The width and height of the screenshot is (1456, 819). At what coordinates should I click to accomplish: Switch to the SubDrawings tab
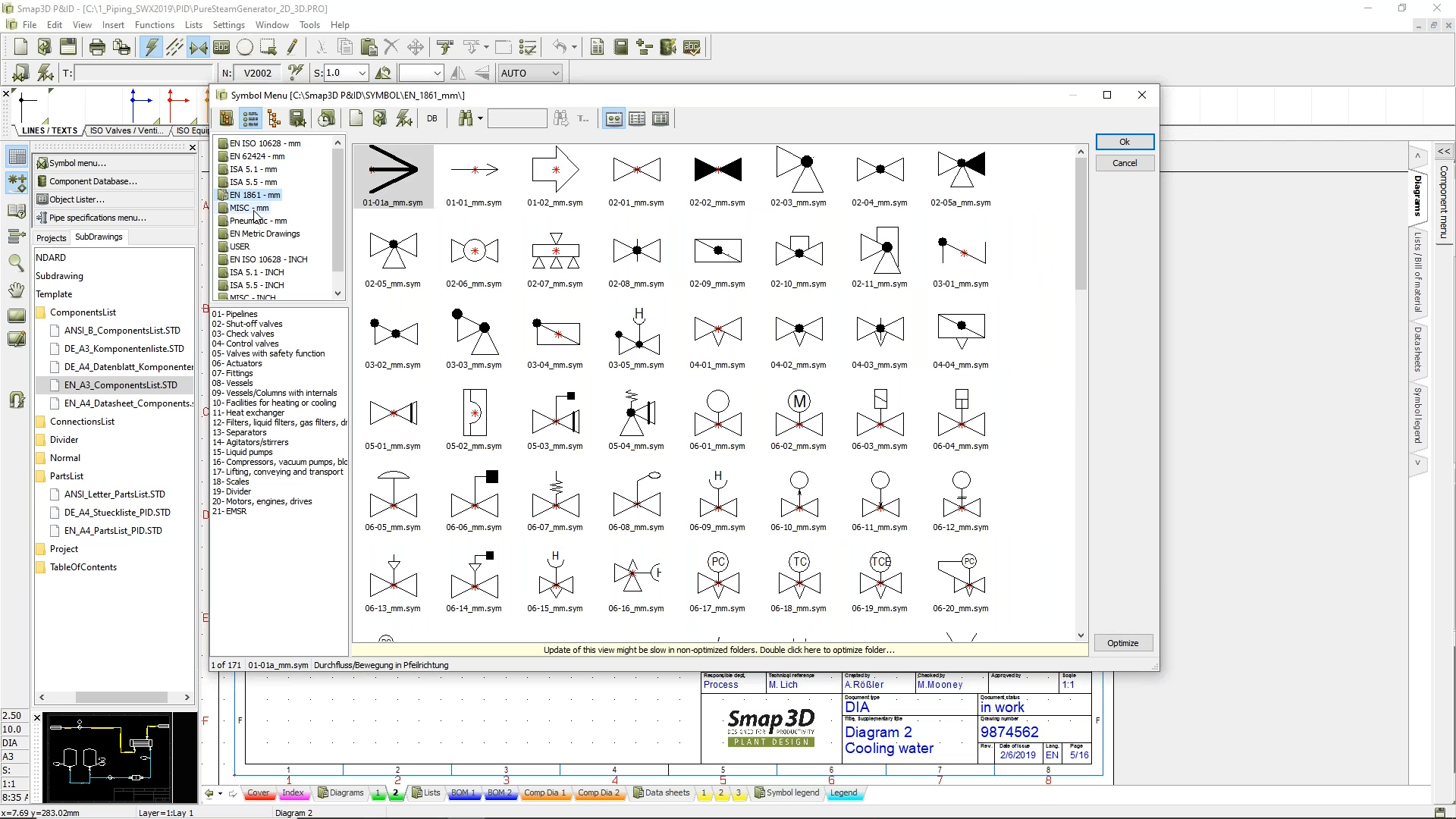tap(99, 237)
